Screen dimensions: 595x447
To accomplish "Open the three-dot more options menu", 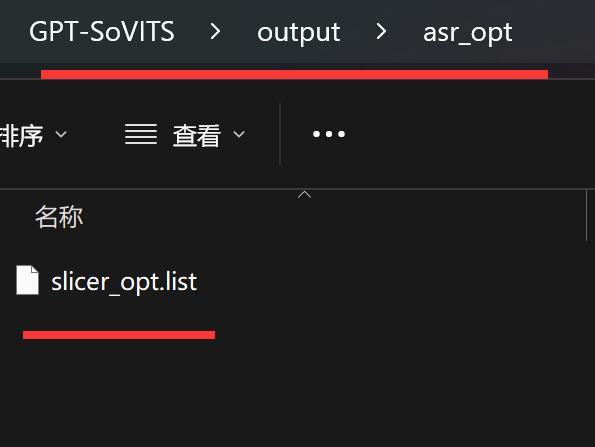I will pos(329,134).
